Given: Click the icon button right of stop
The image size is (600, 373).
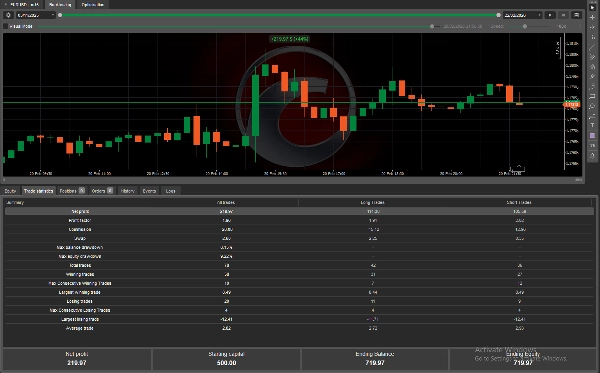Looking at the screenshot, I should 576,15.
